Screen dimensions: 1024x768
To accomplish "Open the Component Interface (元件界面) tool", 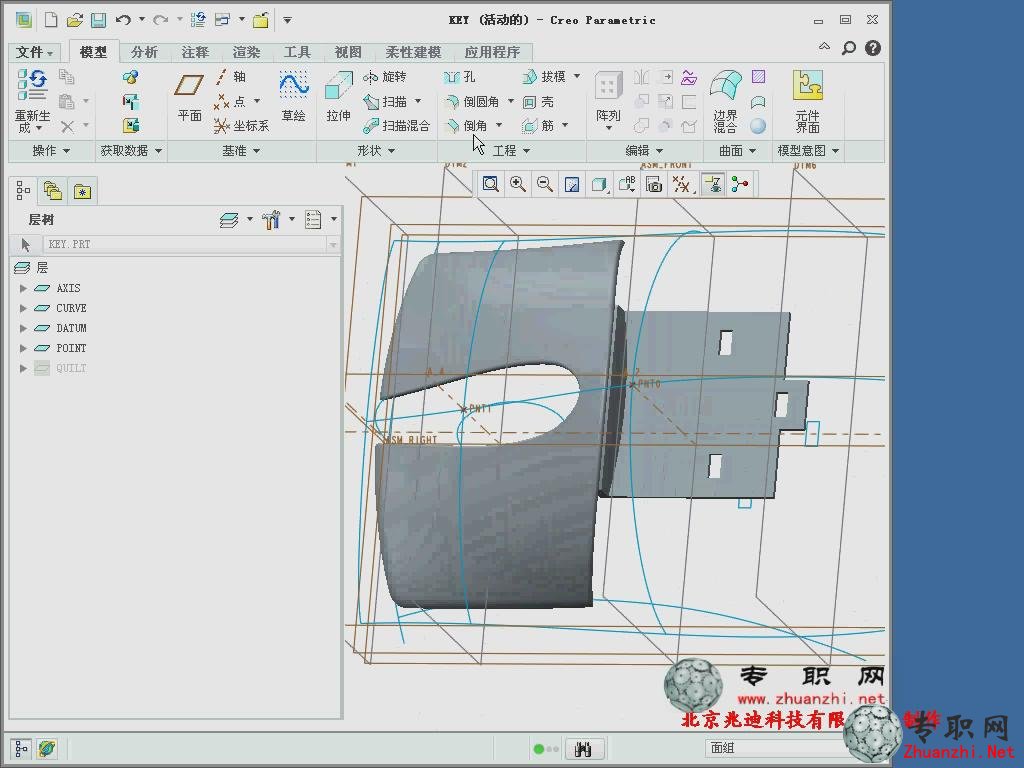I will (807, 101).
